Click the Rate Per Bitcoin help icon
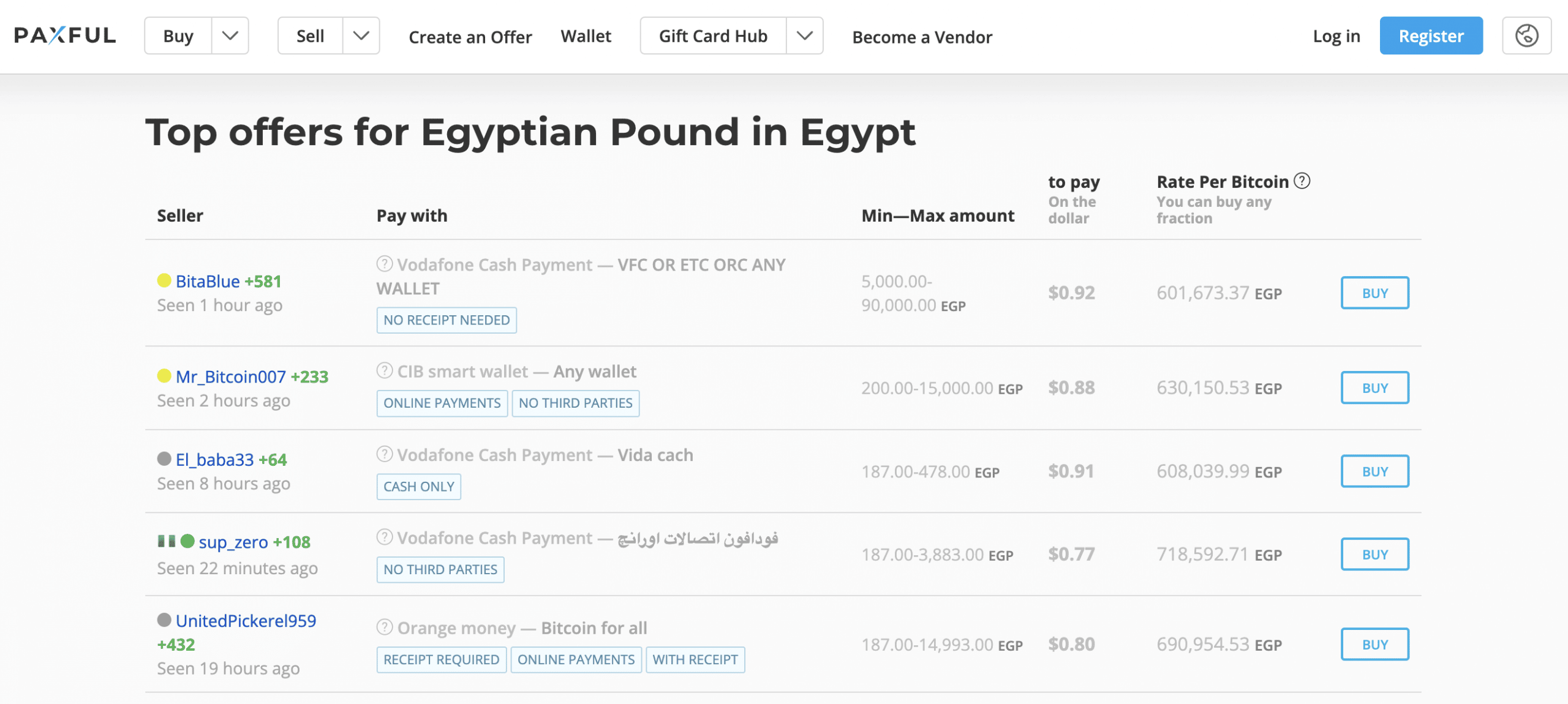The width and height of the screenshot is (1568, 704). point(1302,181)
